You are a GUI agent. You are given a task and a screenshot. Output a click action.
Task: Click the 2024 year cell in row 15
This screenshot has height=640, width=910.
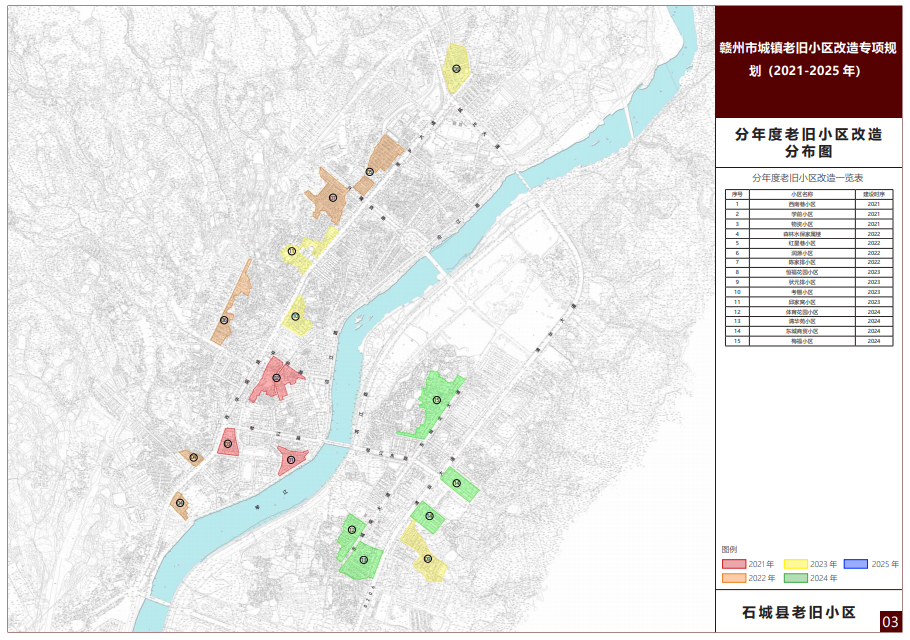(x=873, y=341)
